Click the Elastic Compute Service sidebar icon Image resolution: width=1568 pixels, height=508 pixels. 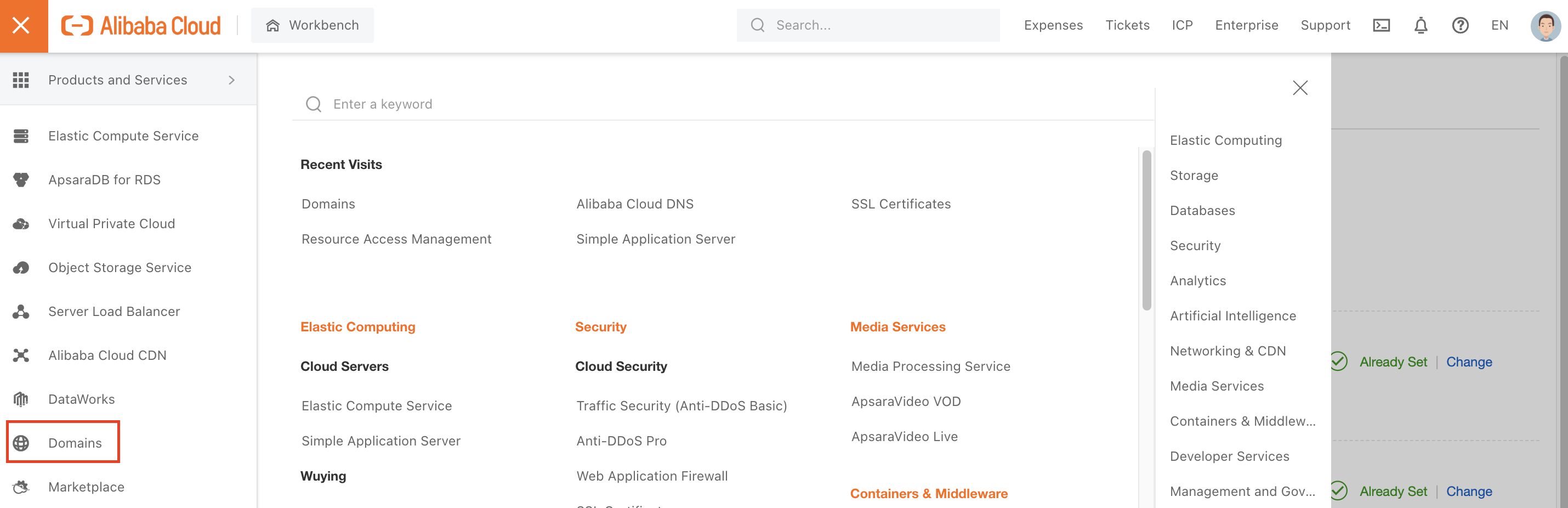pos(21,136)
